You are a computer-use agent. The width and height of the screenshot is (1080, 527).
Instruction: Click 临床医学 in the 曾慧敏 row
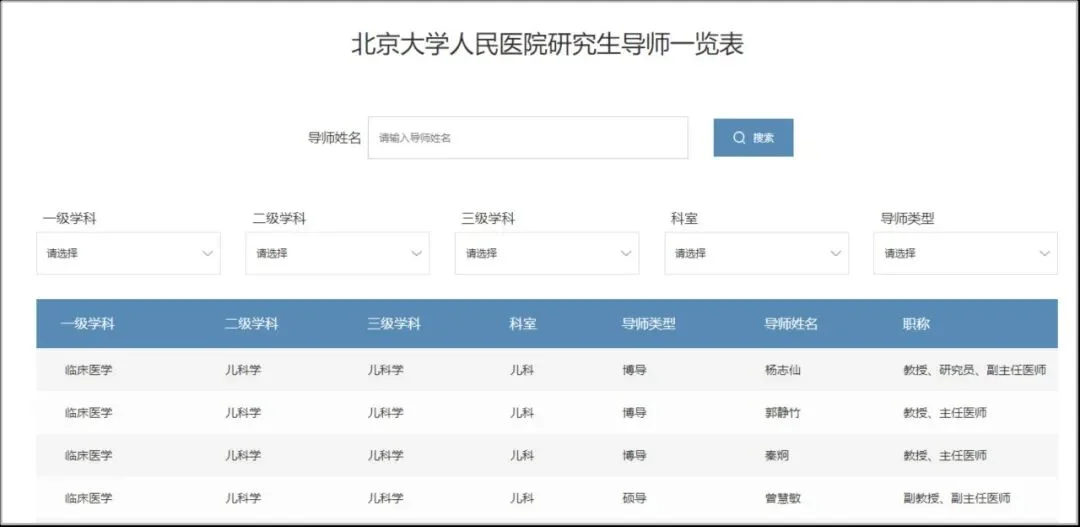pos(88,498)
